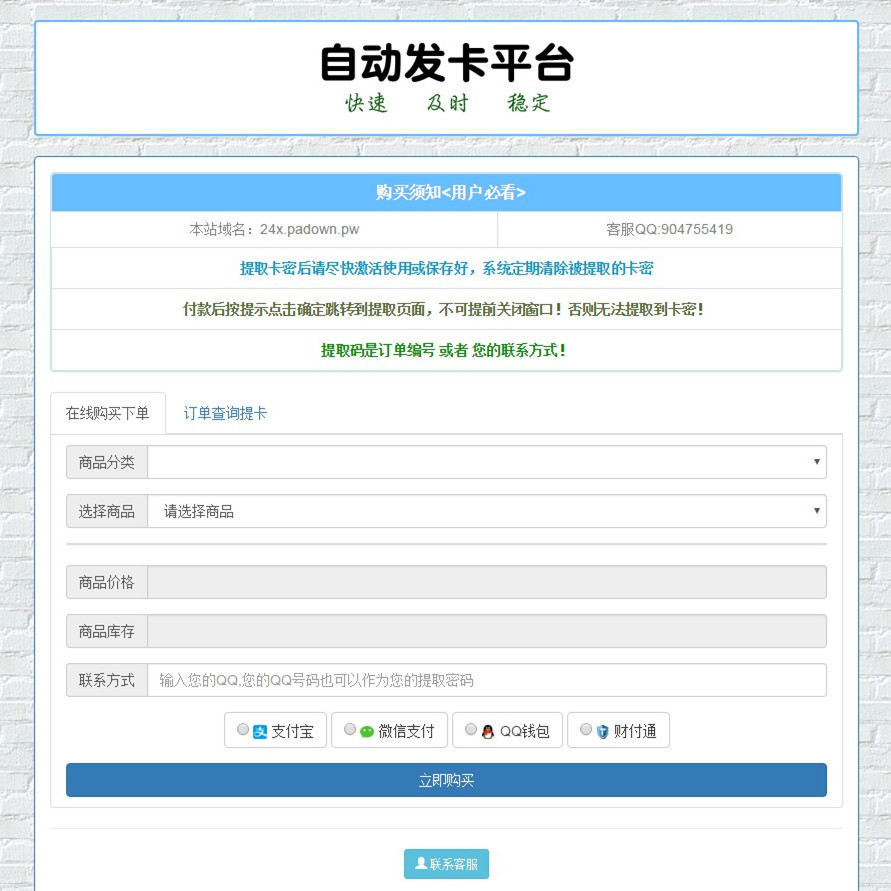Select the 在线购买下单 tab
891x891 pixels.
[x=108, y=411]
